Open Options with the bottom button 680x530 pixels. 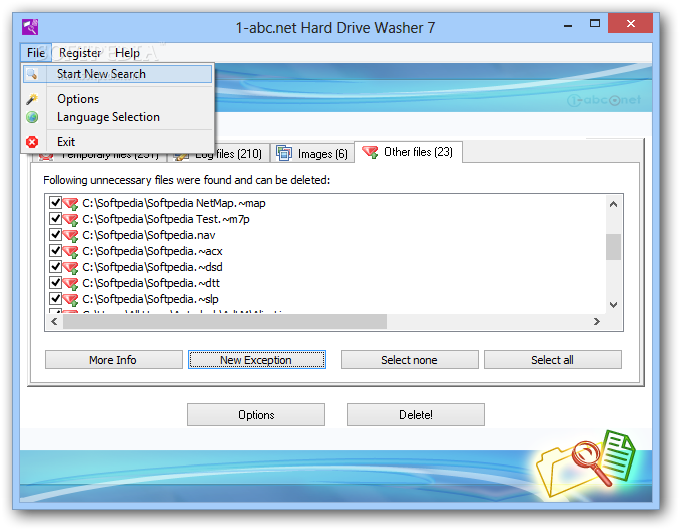pyautogui.click(x=256, y=415)
